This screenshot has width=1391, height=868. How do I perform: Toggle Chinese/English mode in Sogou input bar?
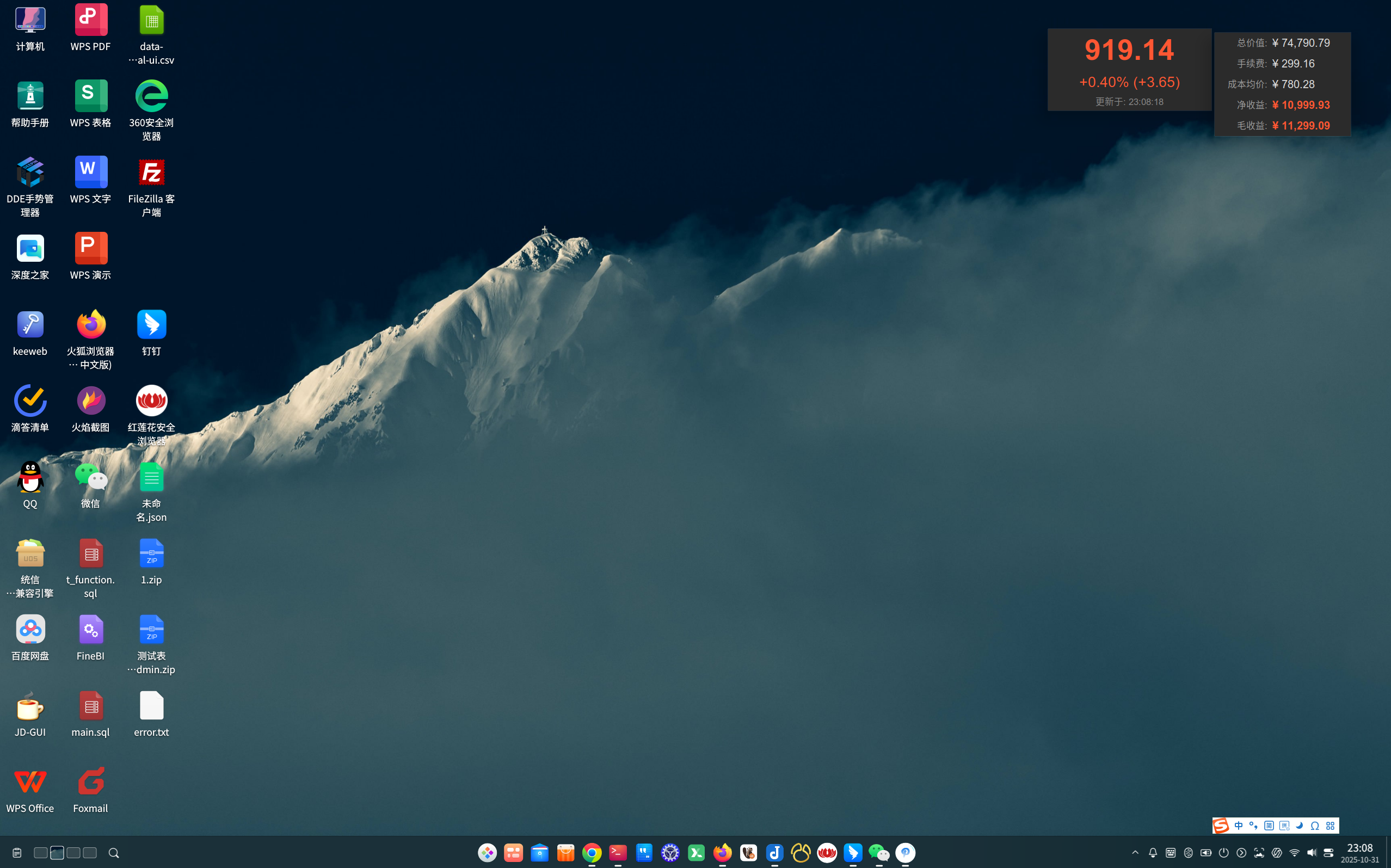coord(1238,826)
